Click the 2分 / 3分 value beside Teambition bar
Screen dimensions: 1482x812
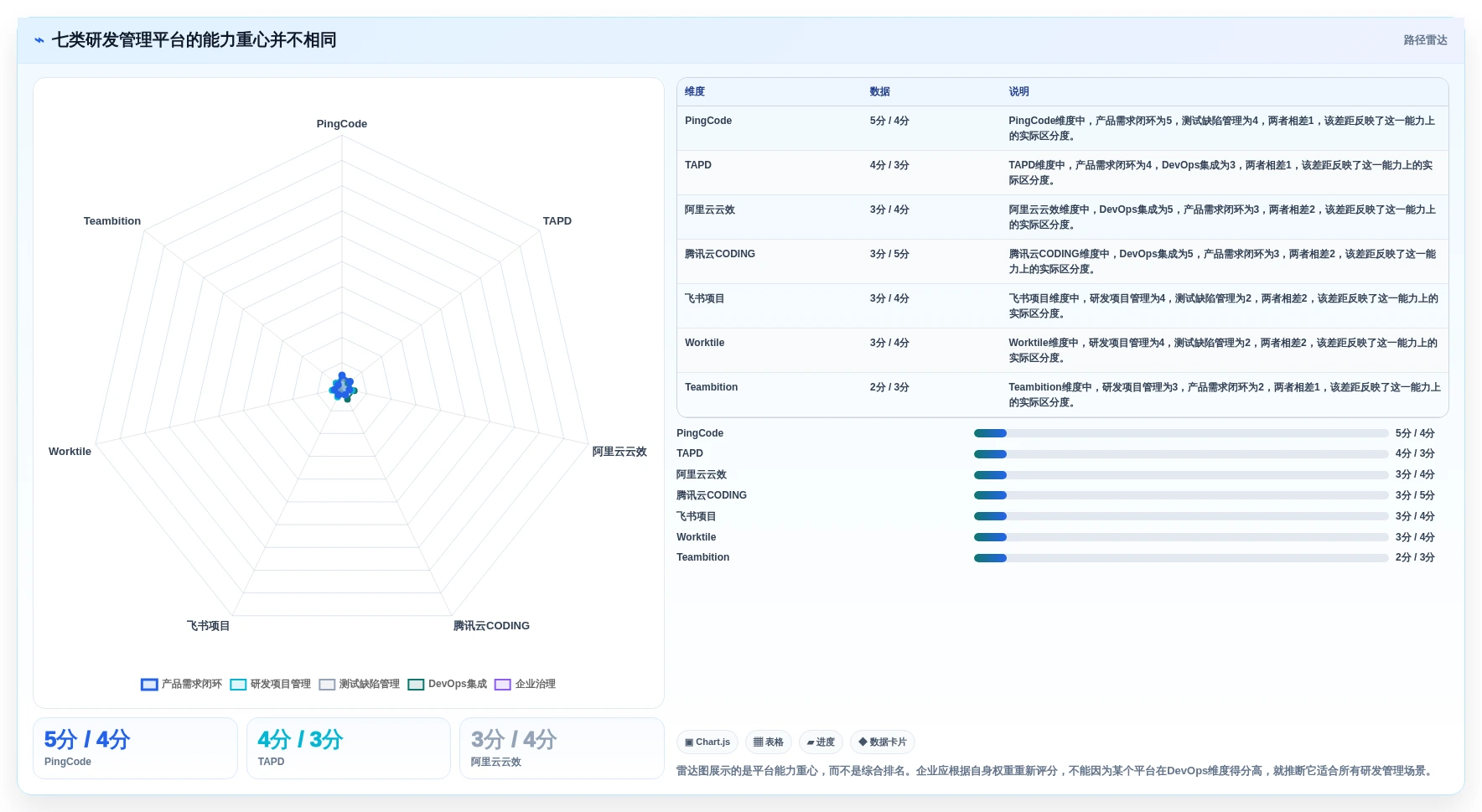pyautogui.click(x=1415, y=558)
